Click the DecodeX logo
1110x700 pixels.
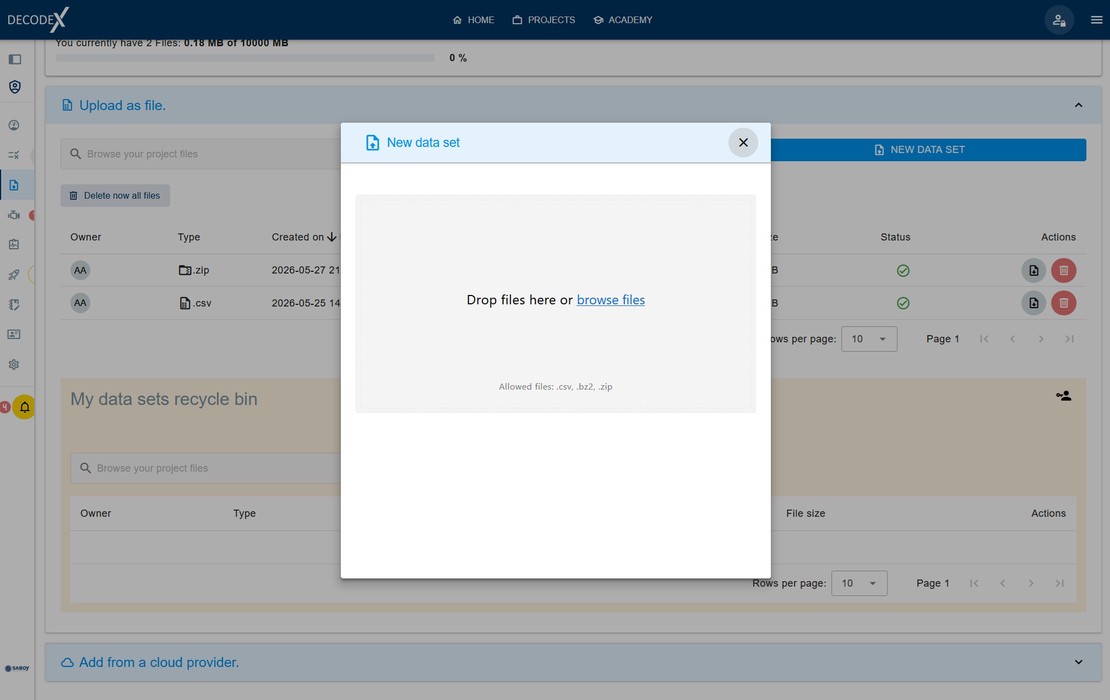pos(38,19)
